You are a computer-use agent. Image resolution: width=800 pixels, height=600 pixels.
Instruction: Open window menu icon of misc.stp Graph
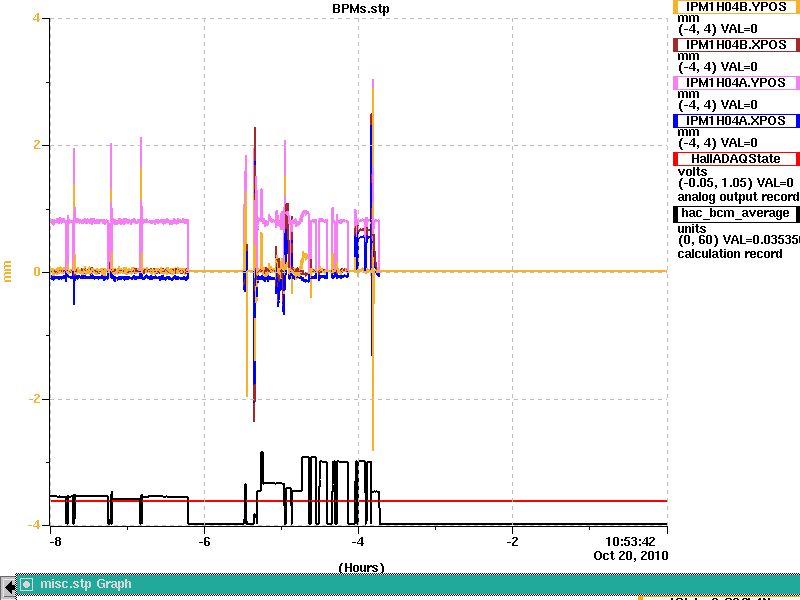[x=27, y=584]
